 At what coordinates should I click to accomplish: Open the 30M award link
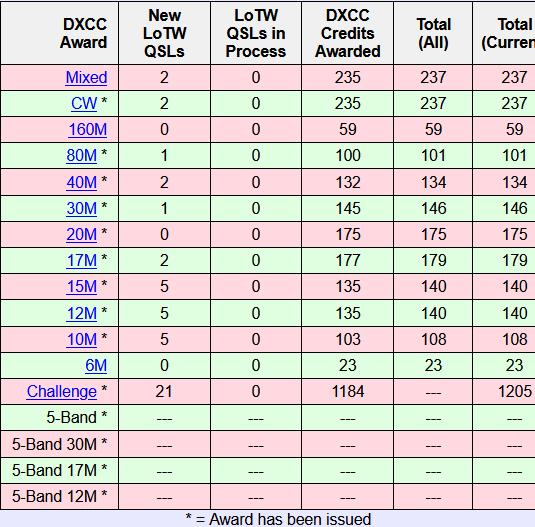point(82,208)
